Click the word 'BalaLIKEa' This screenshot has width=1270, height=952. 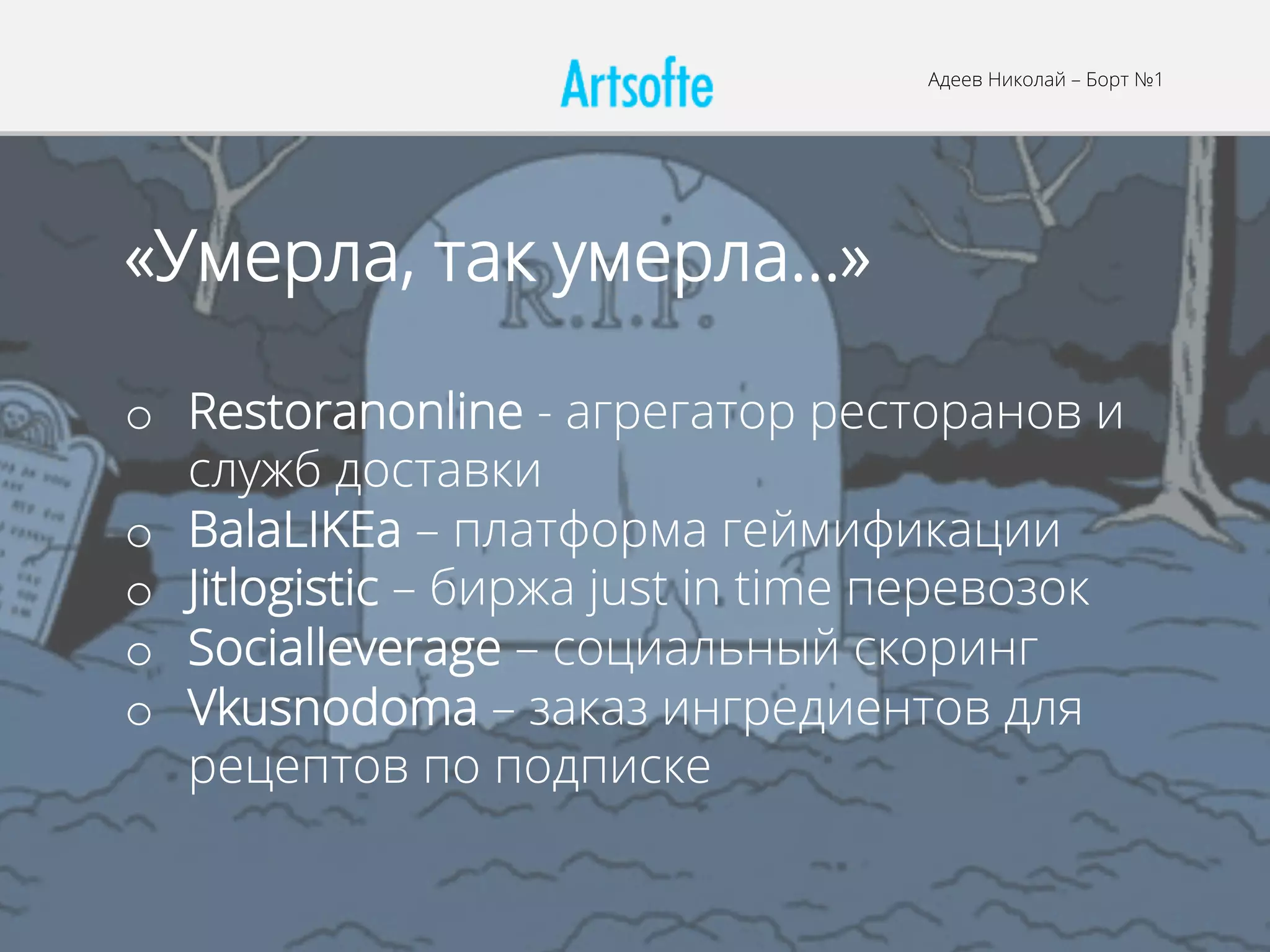pos(295,530)
